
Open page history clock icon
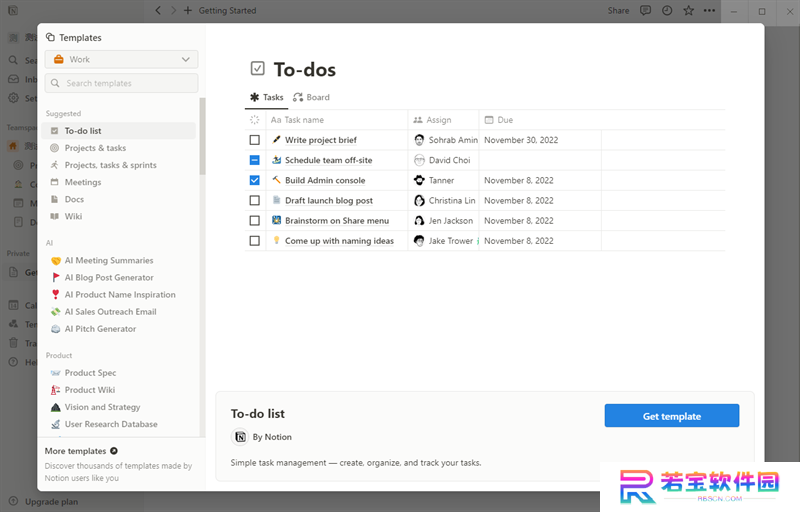(667, 10)
